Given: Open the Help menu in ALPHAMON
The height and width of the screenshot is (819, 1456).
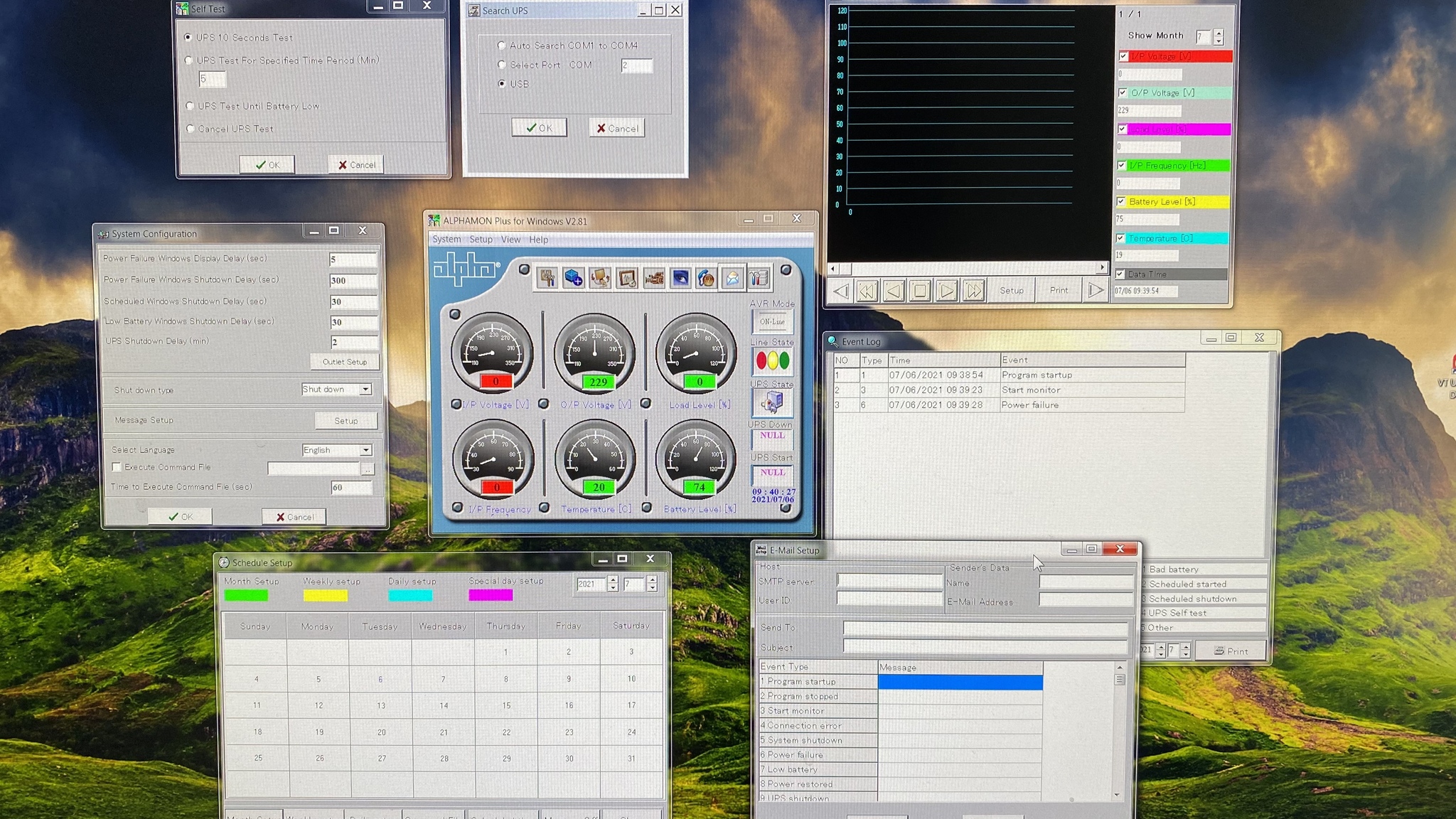Looking at the screenshot, I should click(539, 240).
